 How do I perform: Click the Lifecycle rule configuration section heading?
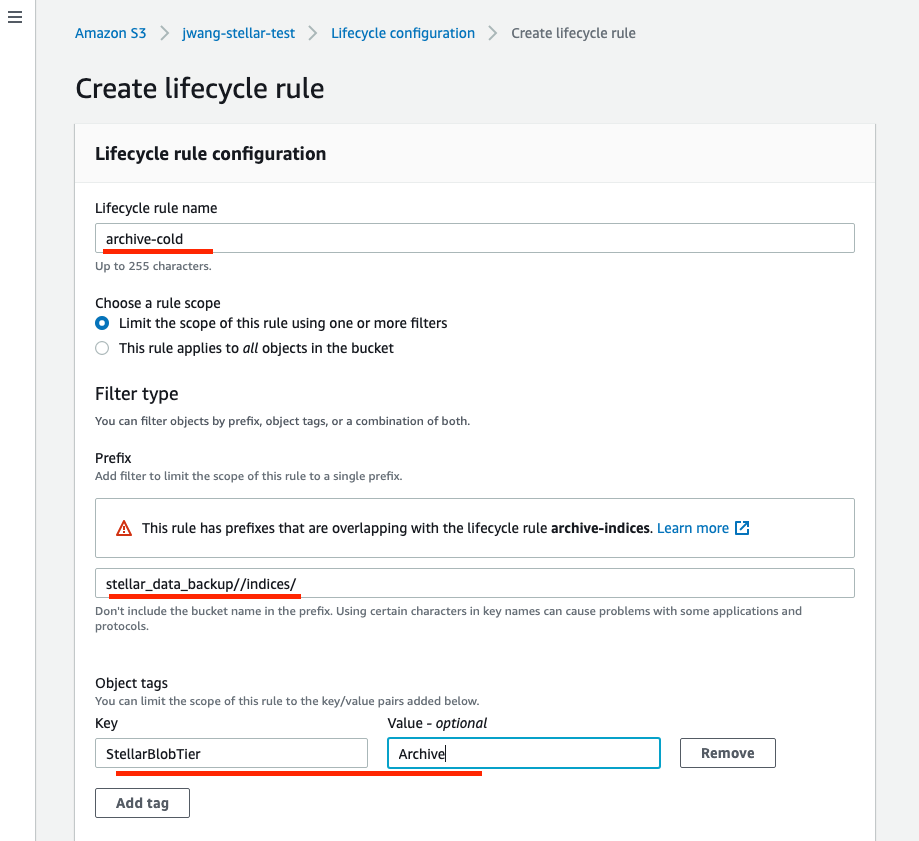(x=210, y=154)
